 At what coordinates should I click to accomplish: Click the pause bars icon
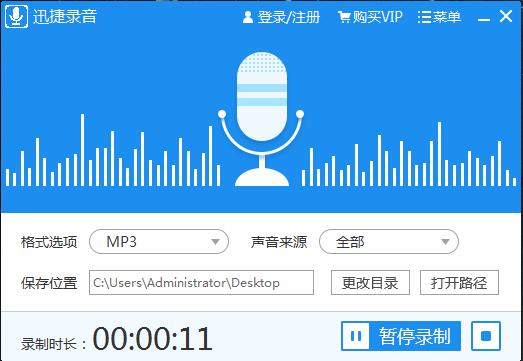pyautogui.click(x=356, y=336)
